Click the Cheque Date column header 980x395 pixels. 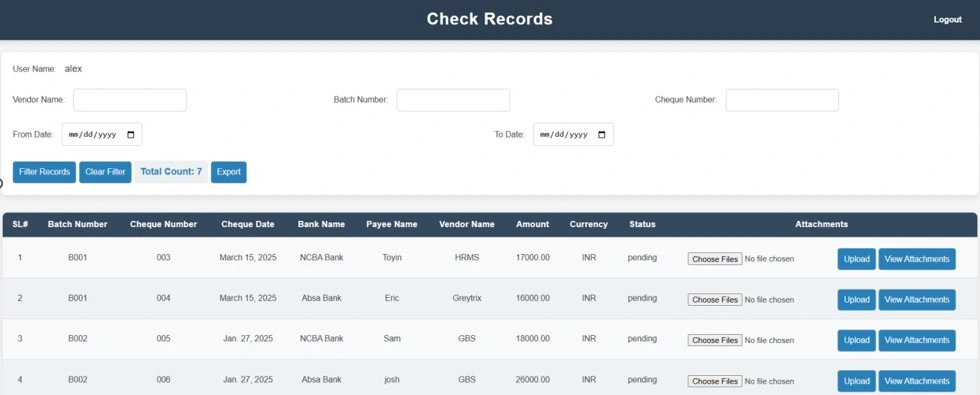[248, 224]
